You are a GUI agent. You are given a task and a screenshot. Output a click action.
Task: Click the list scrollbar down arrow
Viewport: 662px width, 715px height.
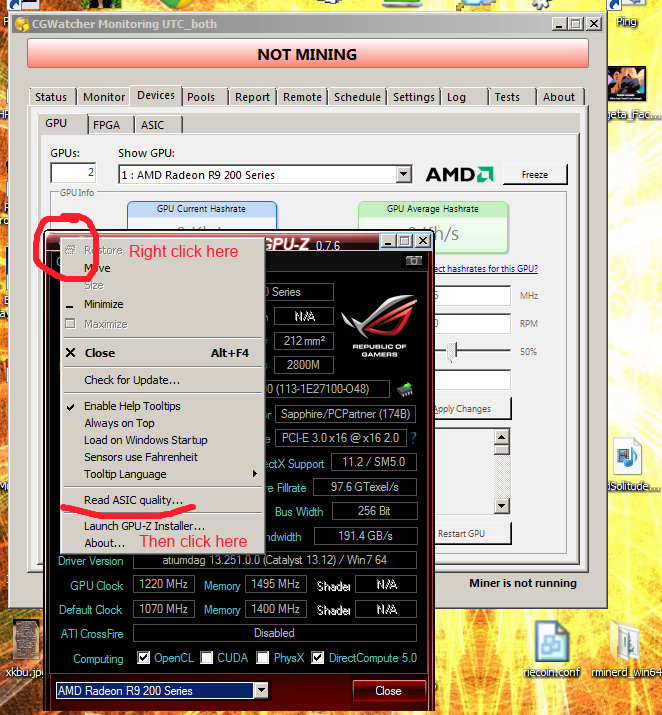point(502,505)
